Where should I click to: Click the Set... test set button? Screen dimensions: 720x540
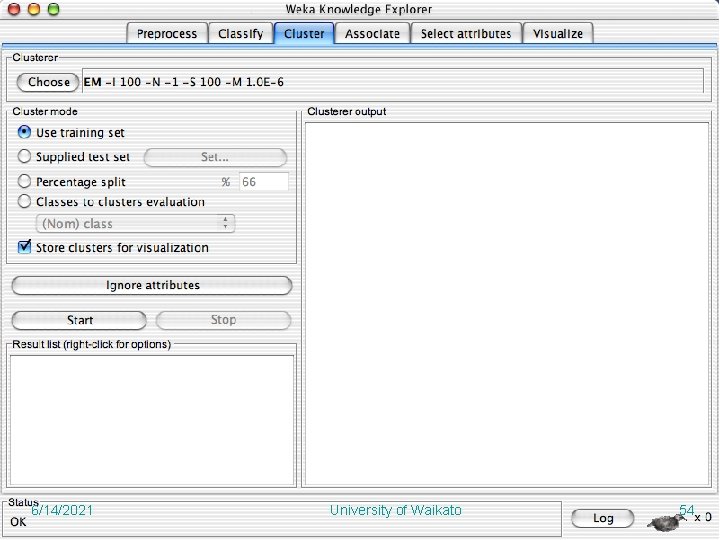point(215,157)
